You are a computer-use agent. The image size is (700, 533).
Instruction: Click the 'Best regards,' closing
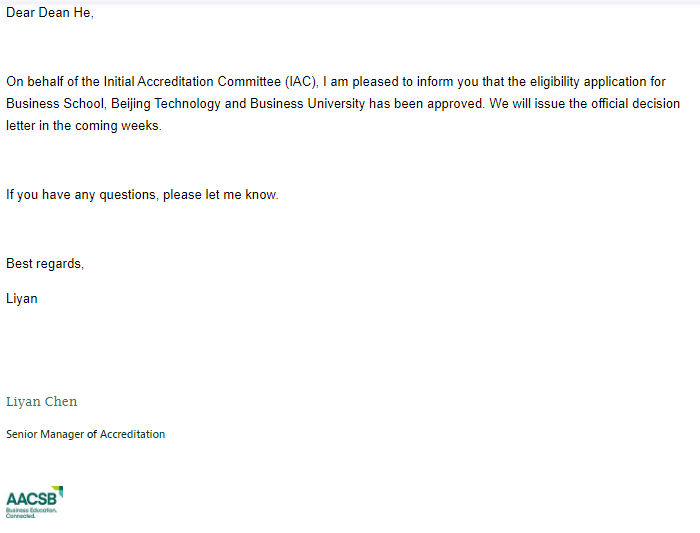coord(45,263)
